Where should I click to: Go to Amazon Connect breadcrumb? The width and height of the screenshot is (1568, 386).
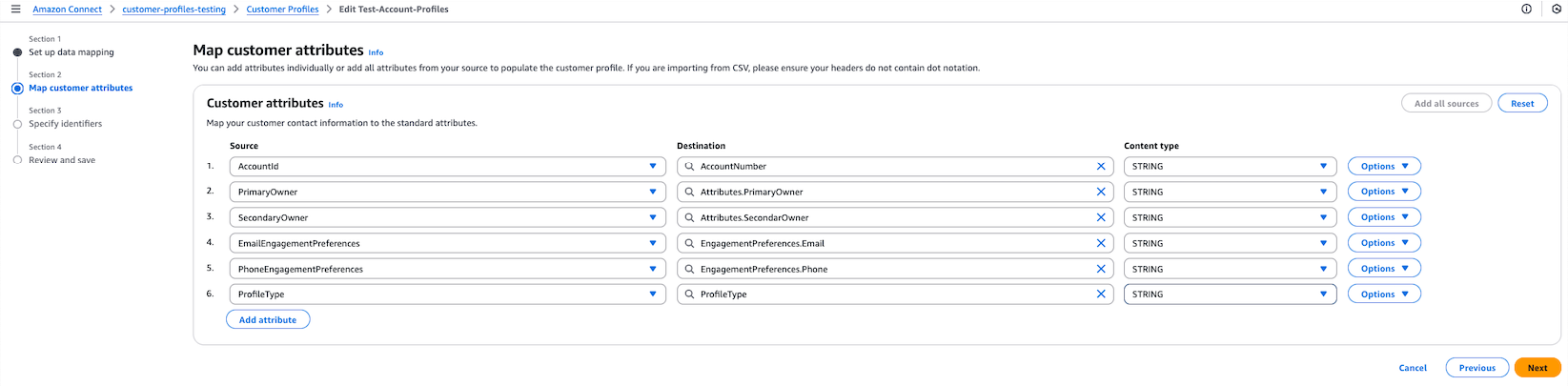67,10
